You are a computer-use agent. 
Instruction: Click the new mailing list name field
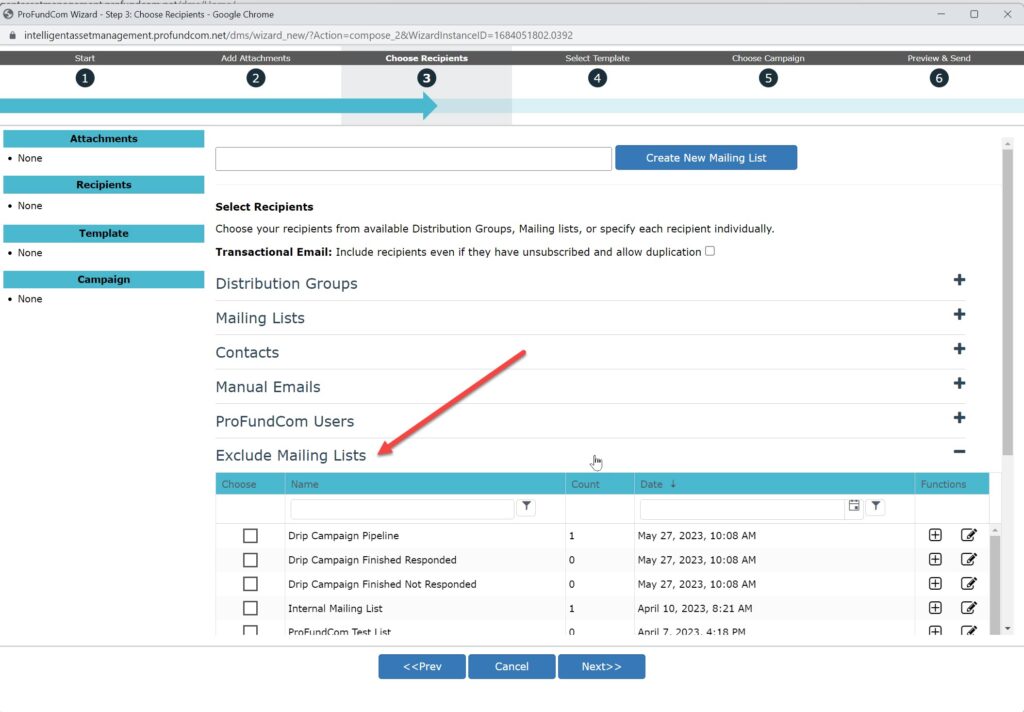coord(413,159)
